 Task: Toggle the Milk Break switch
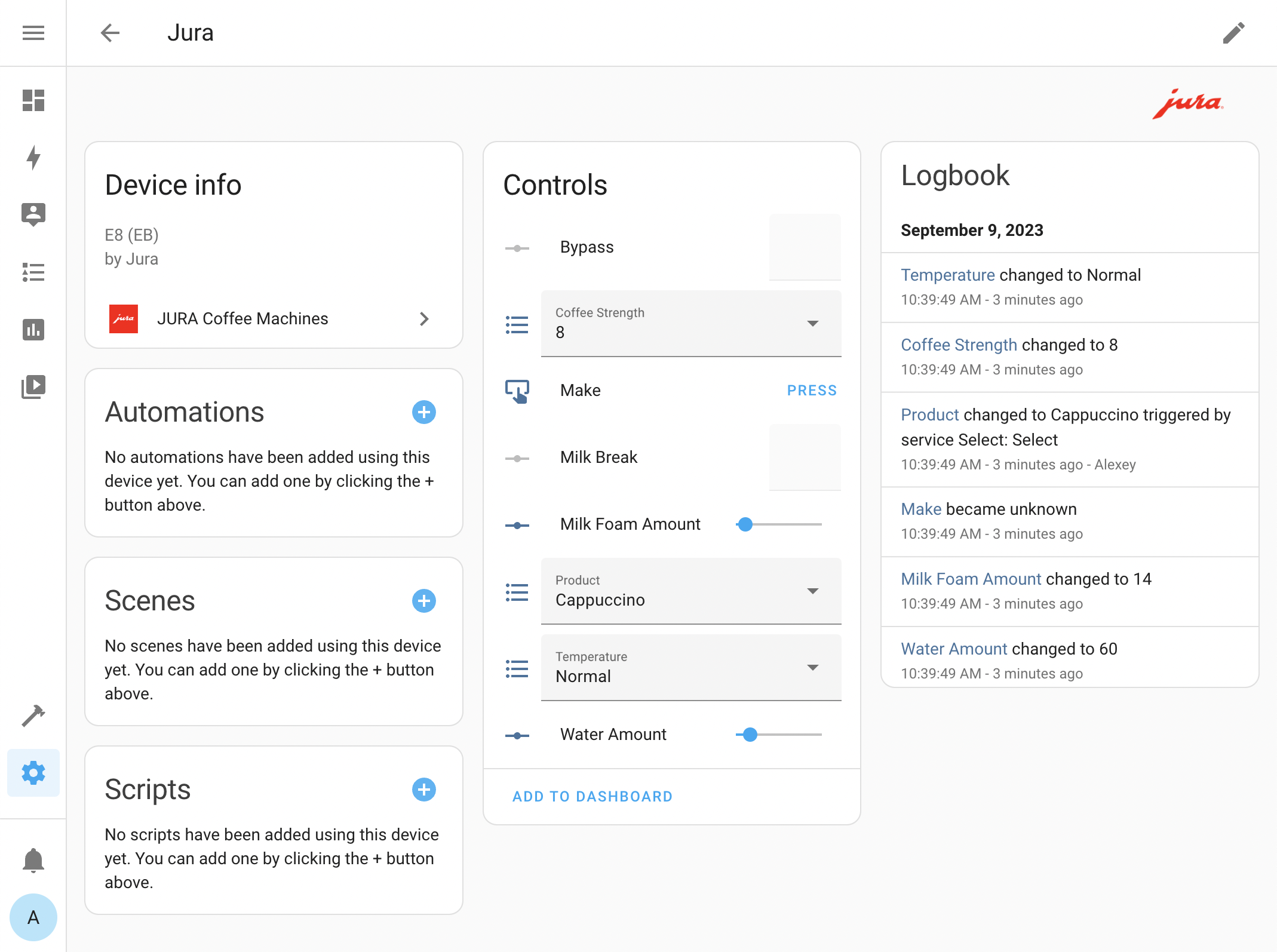[x=805, y=457]
